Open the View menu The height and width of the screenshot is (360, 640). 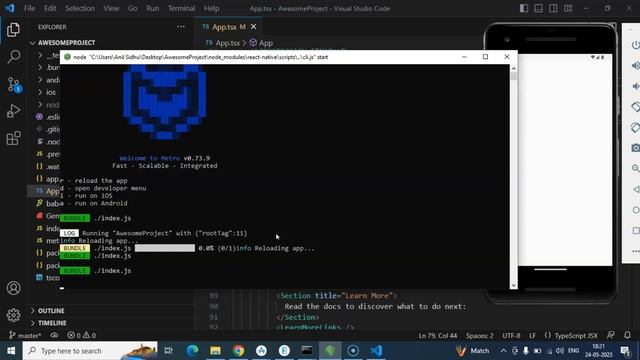click(x=111, y=8)
